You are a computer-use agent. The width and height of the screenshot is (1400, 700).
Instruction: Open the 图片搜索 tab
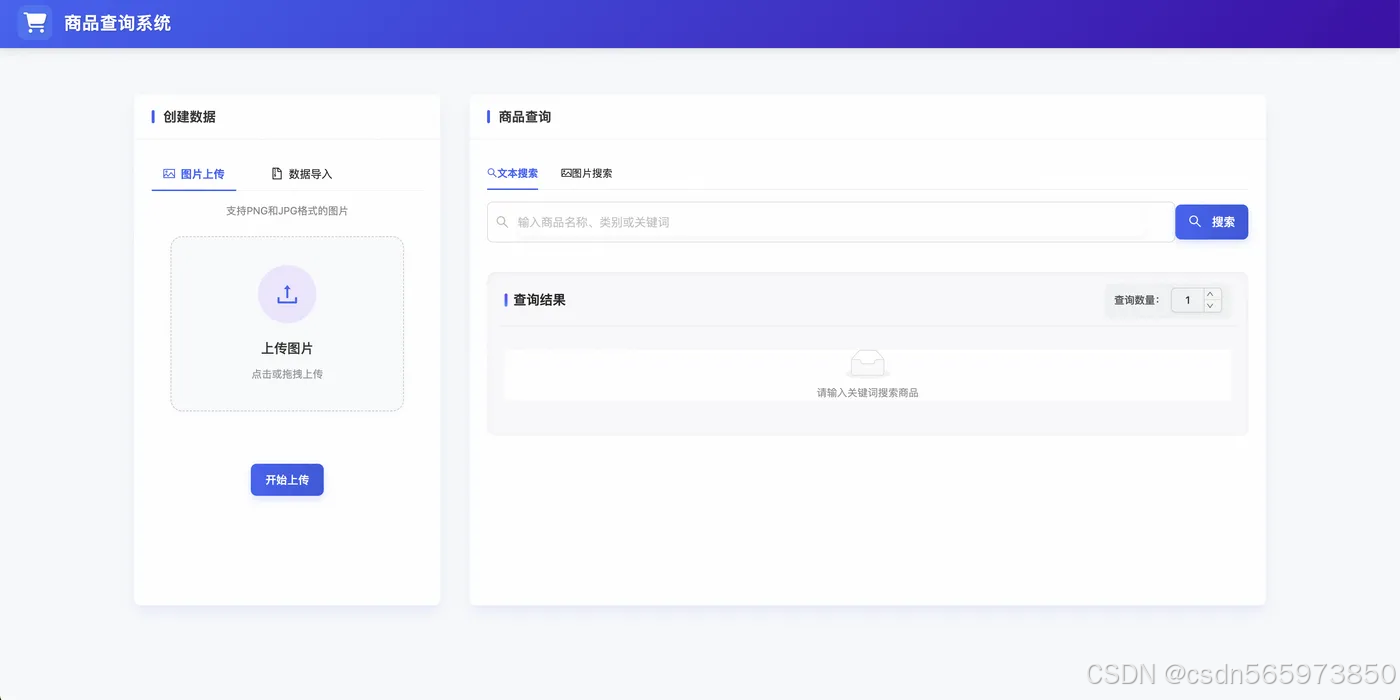coord(587,173)
